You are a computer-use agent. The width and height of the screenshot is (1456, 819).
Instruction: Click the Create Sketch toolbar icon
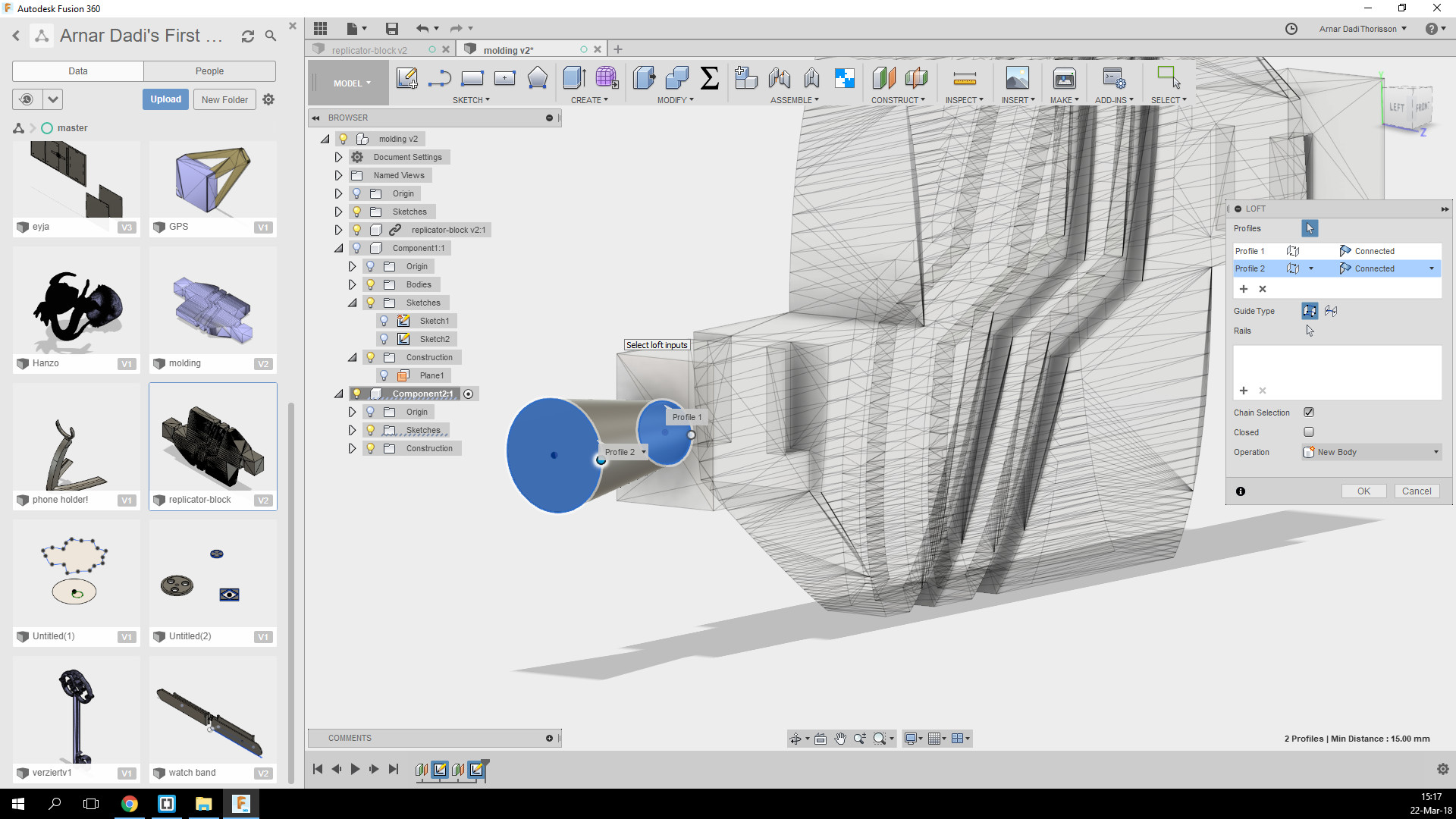tap(406, 78)
